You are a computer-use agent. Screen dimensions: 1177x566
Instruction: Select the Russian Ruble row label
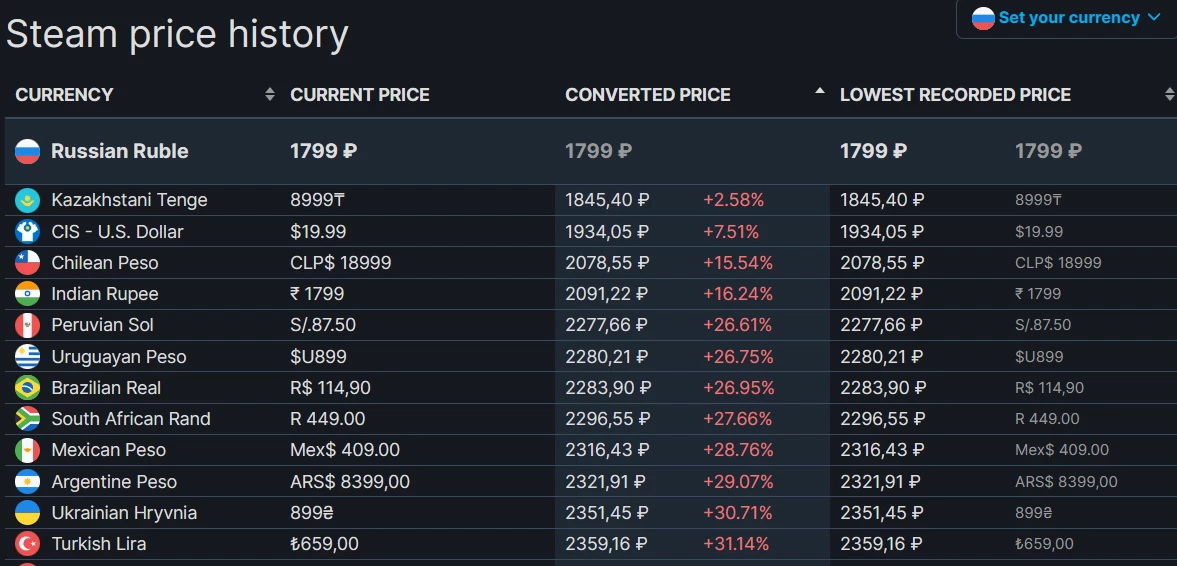tap(119, 152)
